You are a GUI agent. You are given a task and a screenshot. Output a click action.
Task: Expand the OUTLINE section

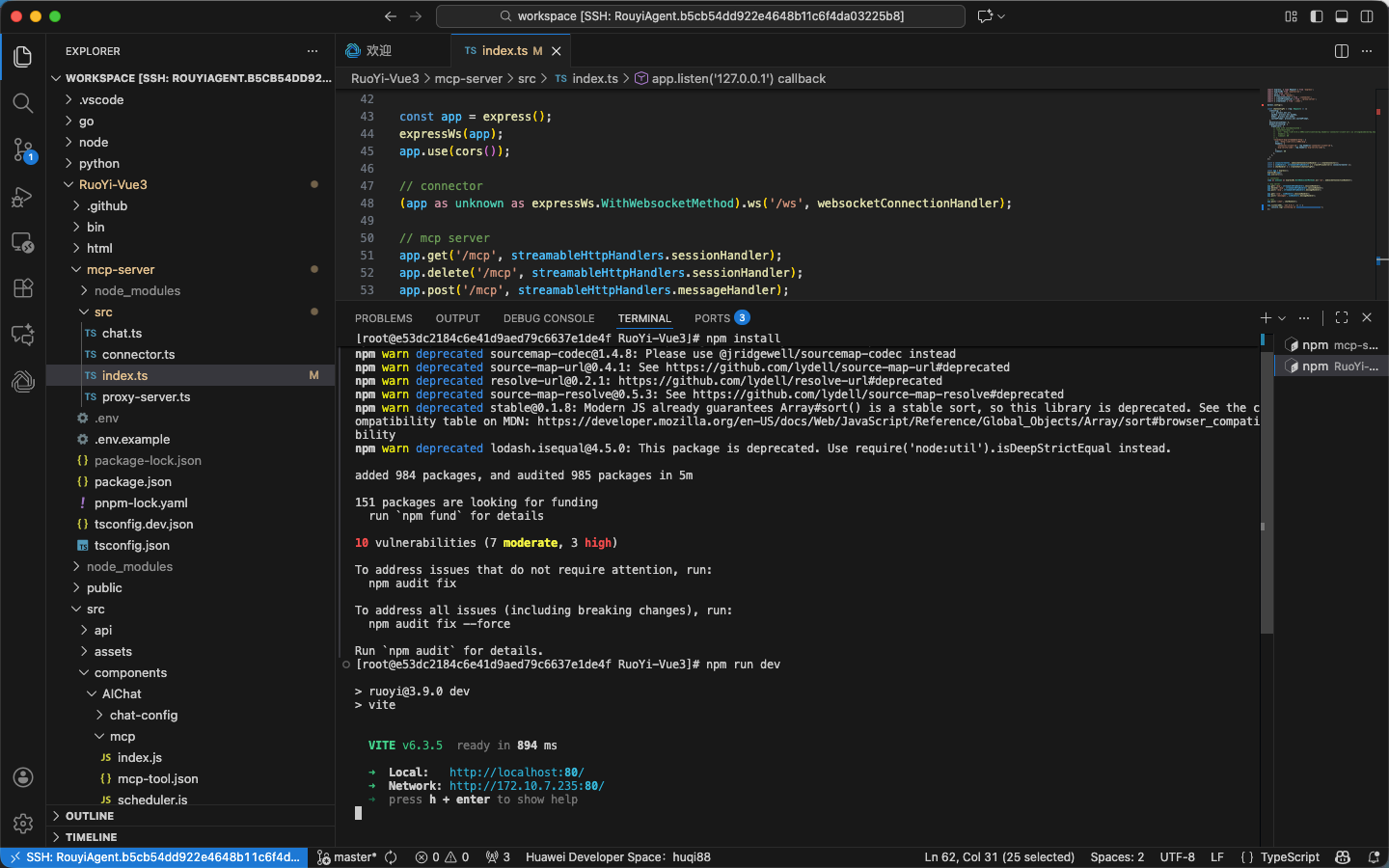click(x=191, y=816)
